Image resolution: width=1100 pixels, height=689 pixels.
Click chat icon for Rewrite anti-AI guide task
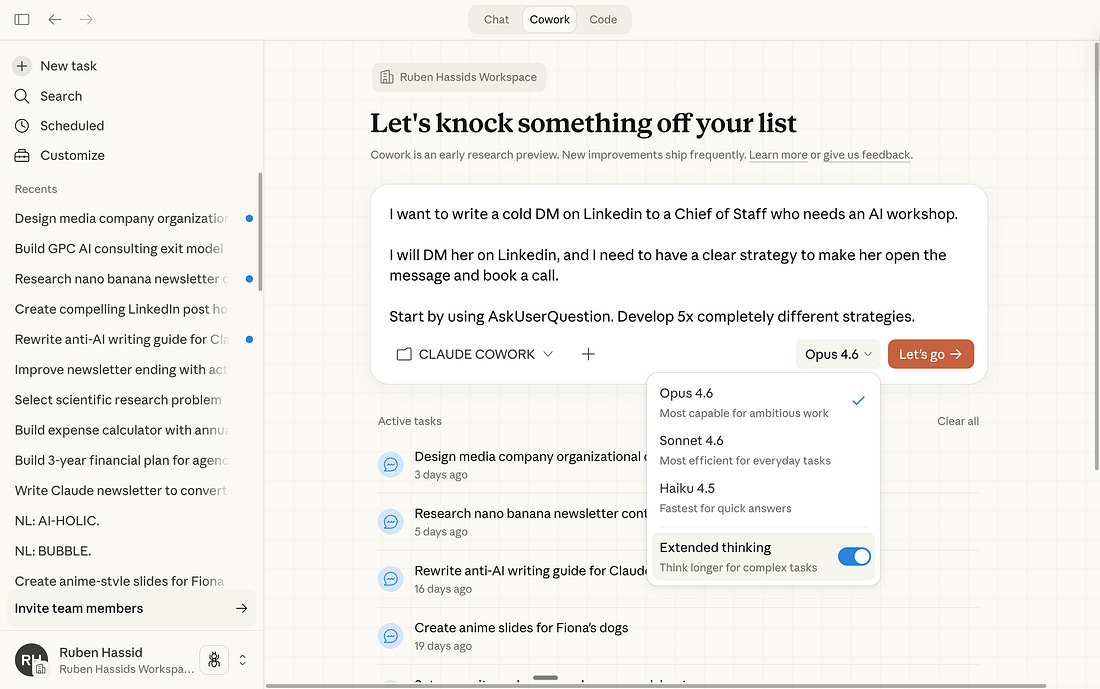pos(391,579)
